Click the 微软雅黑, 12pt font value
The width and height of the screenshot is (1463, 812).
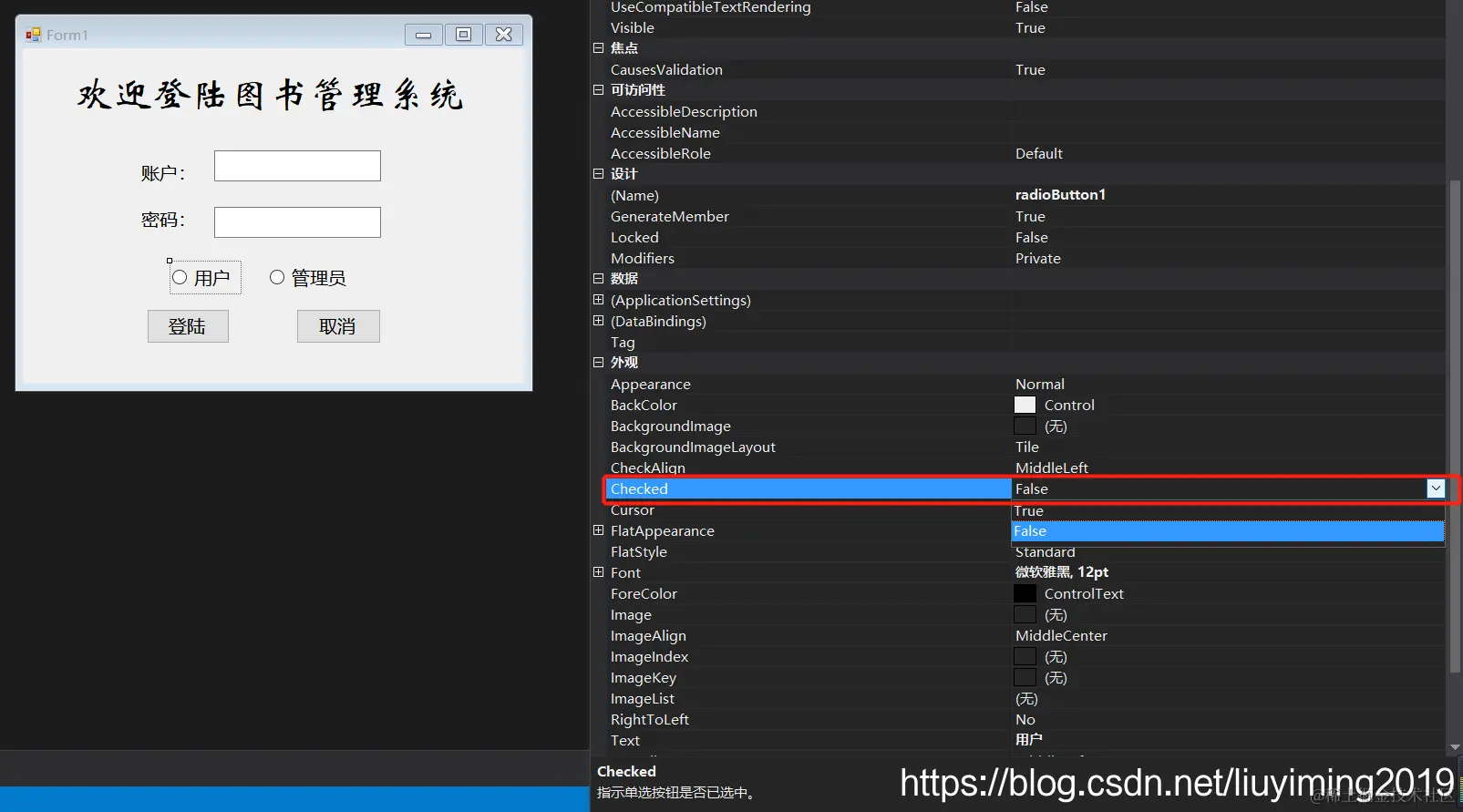tap(1062, 572)
